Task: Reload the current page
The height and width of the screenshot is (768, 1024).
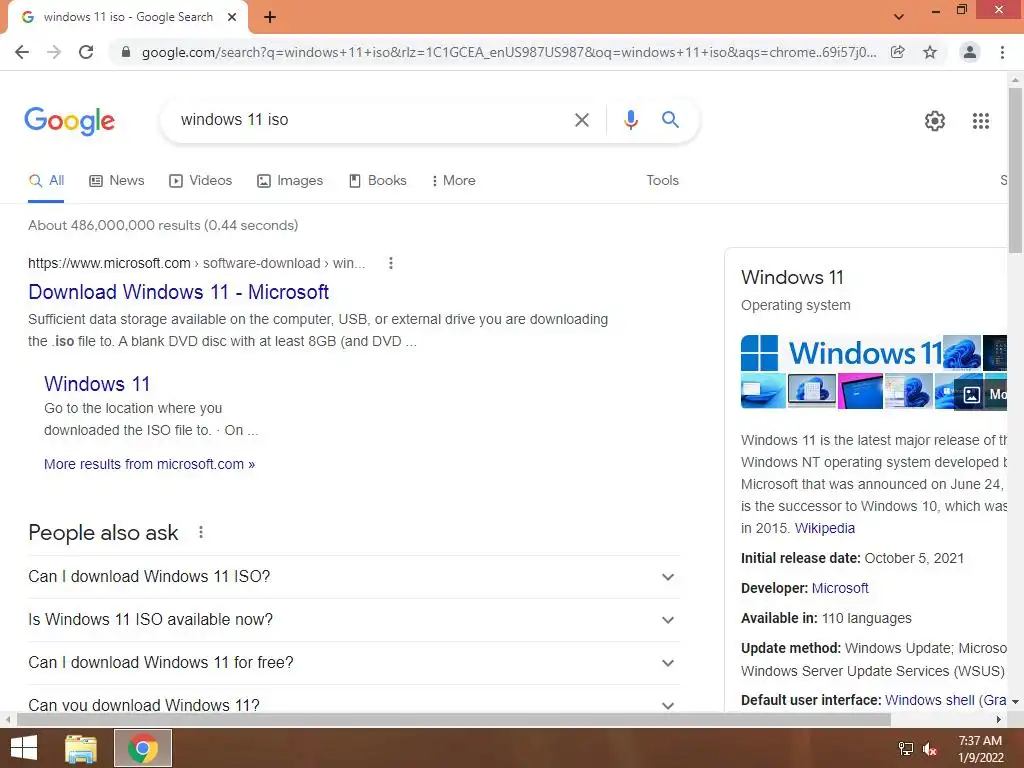Action: tap(86, 52)
